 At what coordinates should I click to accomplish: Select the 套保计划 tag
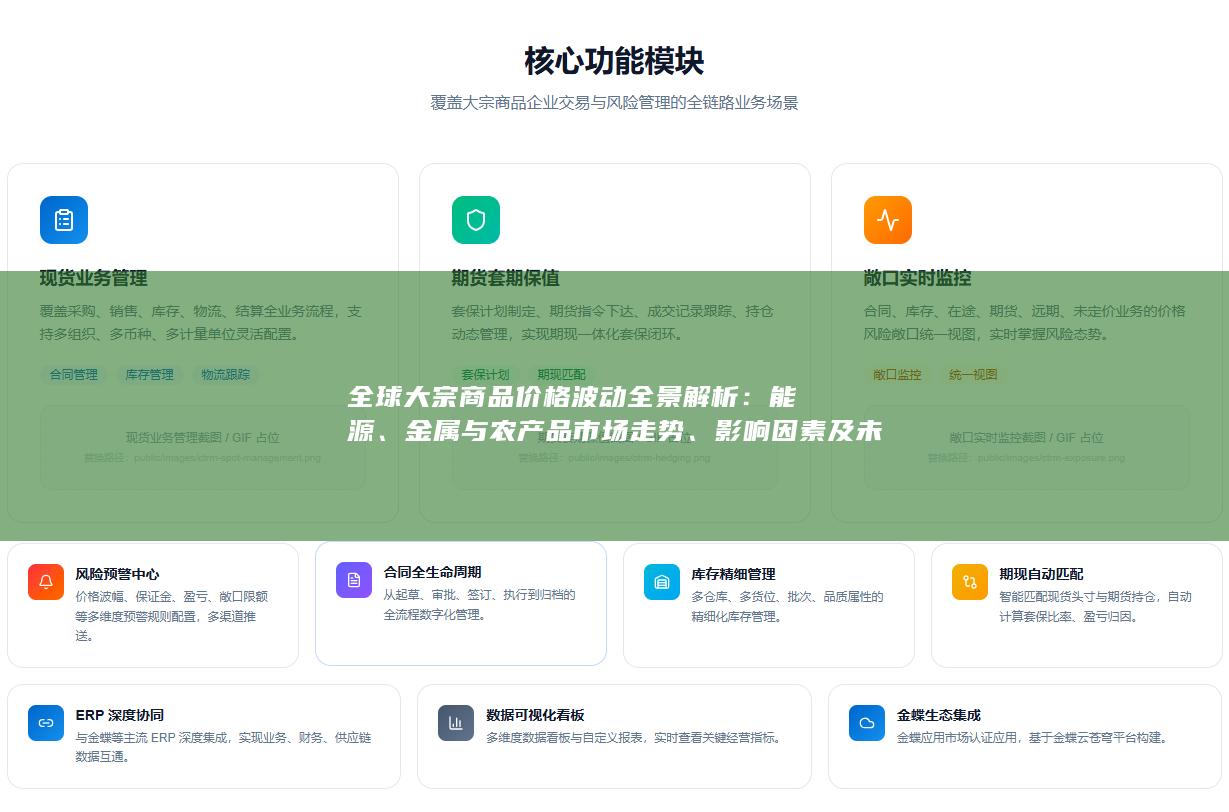point(486,375)
